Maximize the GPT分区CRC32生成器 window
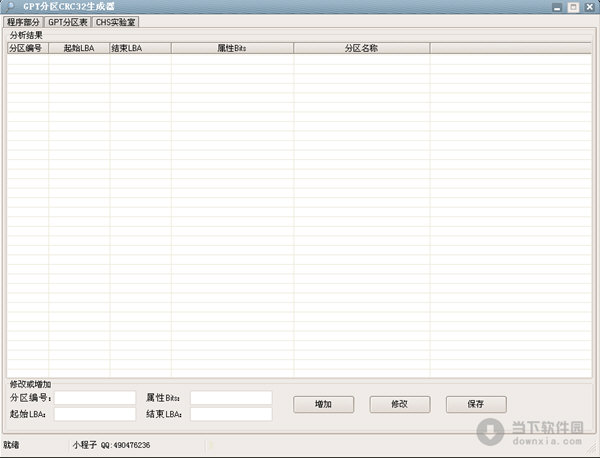Viewport: 600px width, 458px height. (573, 7)
